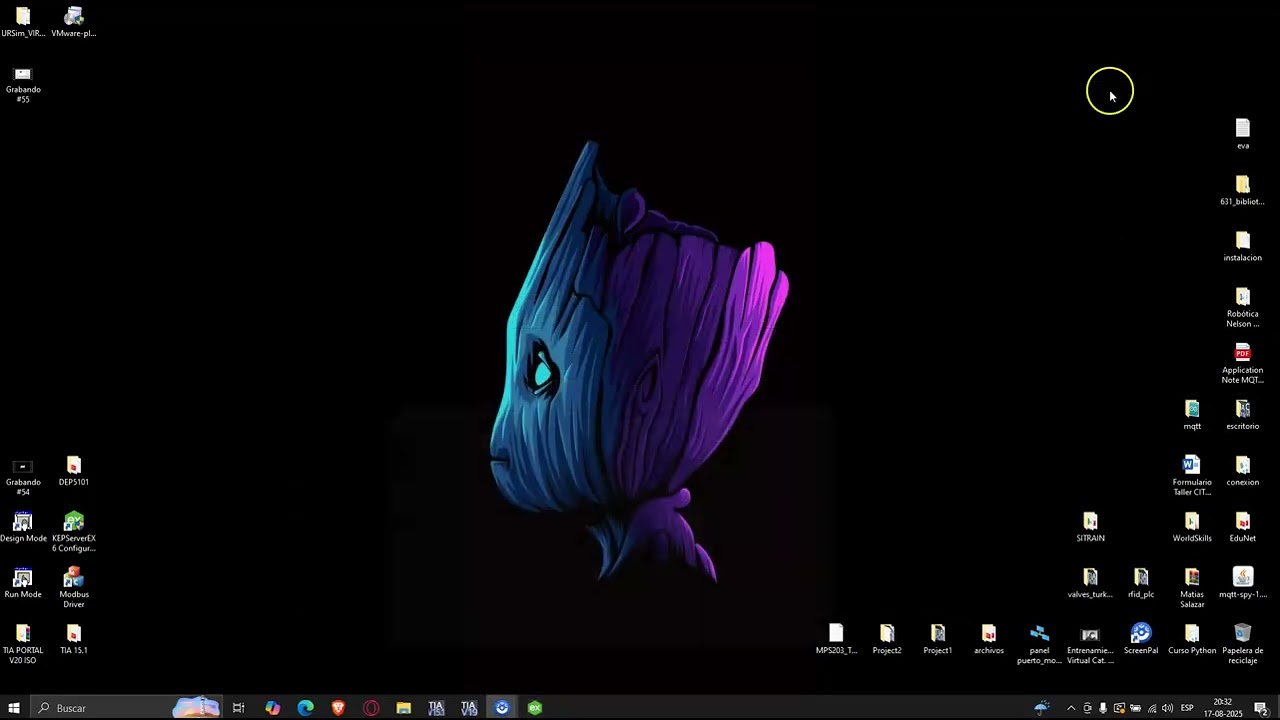
Task: Select the MPS203_T file icon
Action: (836, 640)
